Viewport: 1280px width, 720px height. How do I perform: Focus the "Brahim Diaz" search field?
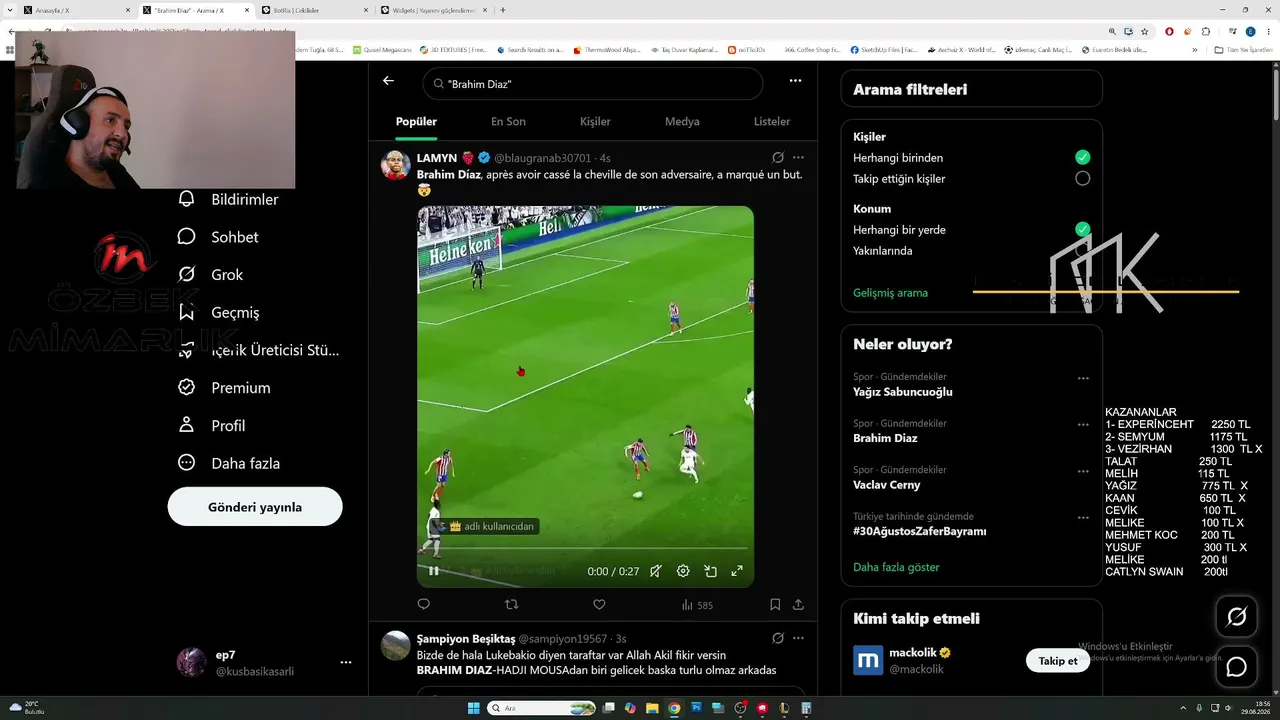(592, 84)
